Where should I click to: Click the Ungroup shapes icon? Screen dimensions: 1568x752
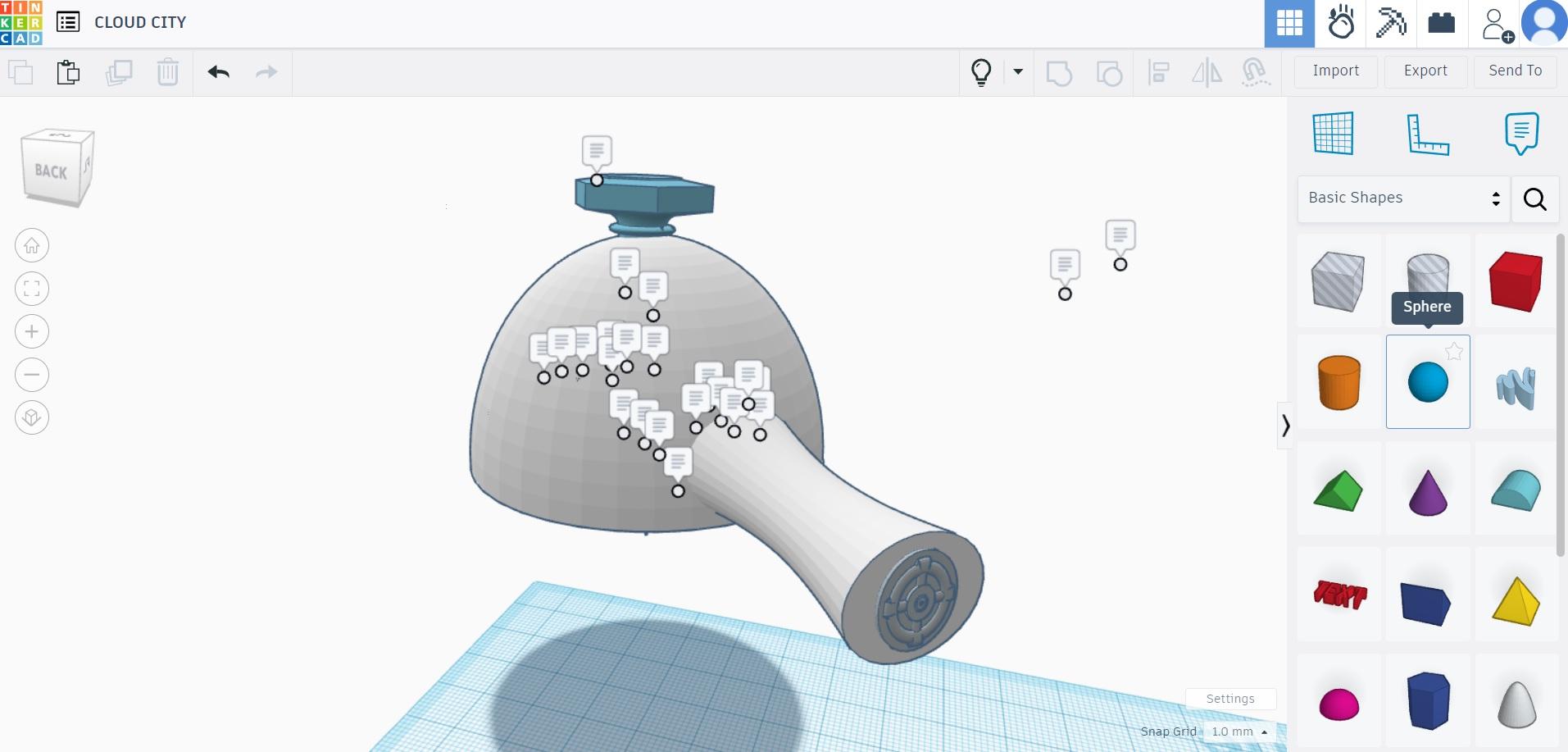[x=1109, y=72]
